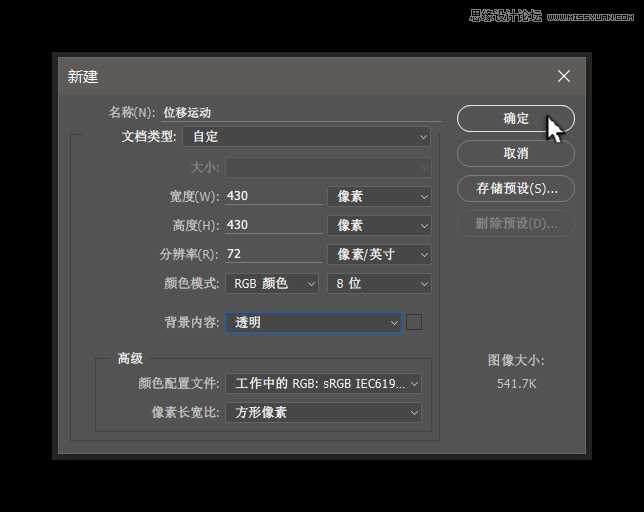Collapse the 高级 section header

pos(130,358)
